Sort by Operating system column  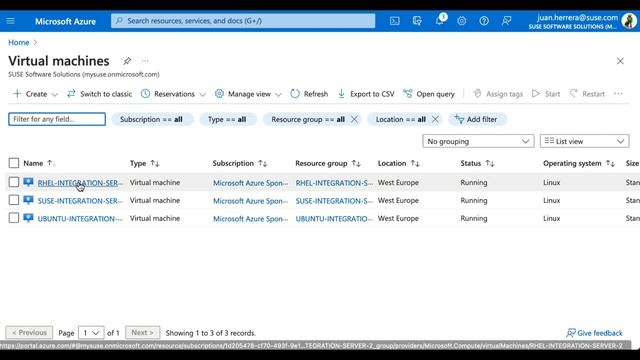[610, 163]
